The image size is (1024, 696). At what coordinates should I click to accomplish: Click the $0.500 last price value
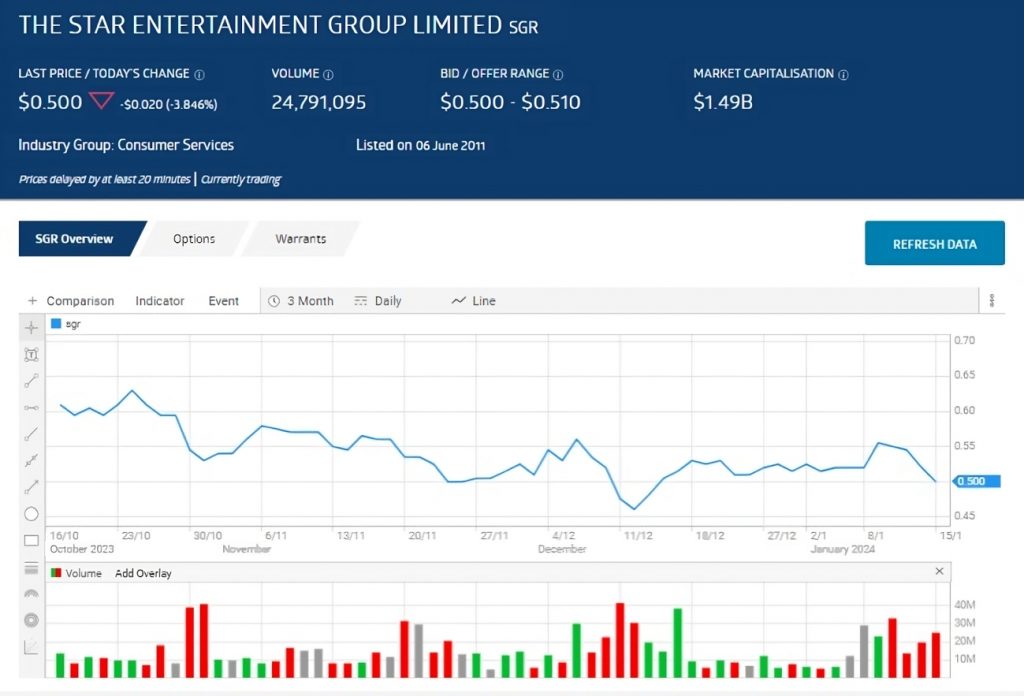pos(50,102)
